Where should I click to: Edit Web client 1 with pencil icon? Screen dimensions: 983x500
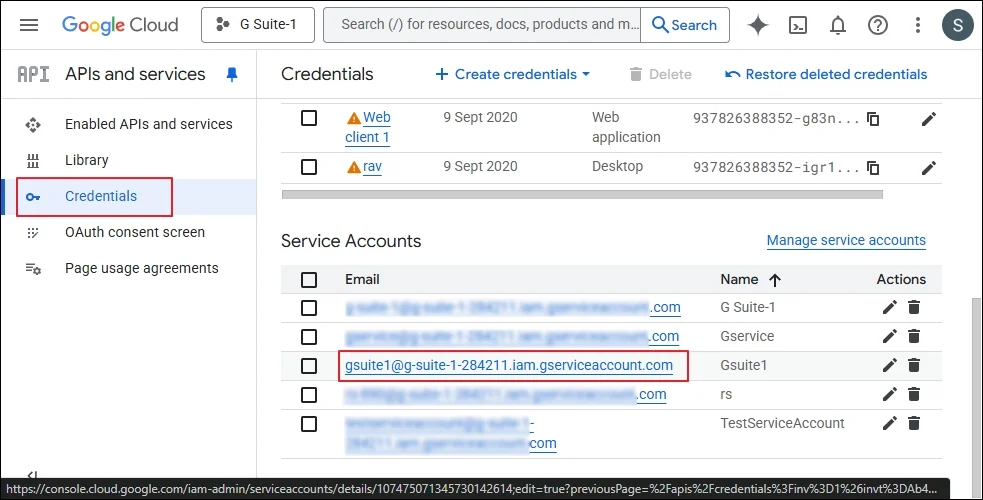[928, 118]
